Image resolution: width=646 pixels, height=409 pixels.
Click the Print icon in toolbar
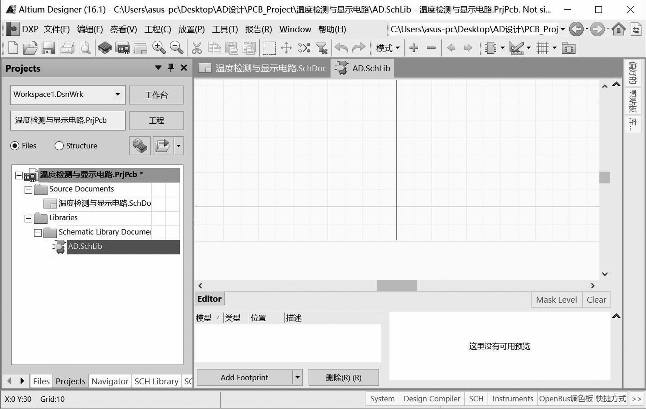[x=67, y=48]
